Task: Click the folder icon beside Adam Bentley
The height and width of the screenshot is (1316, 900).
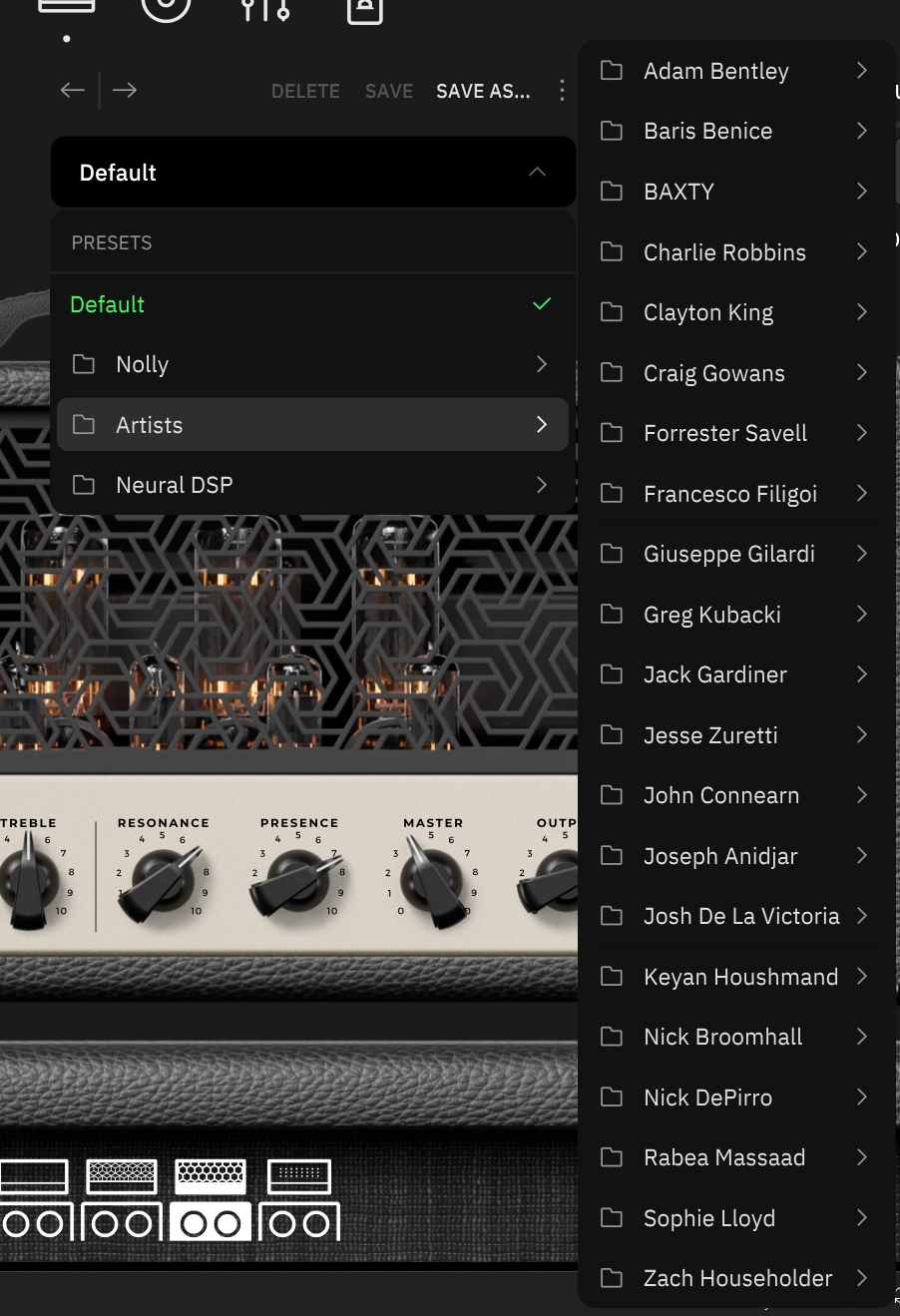Action: (x=612, y=71)
